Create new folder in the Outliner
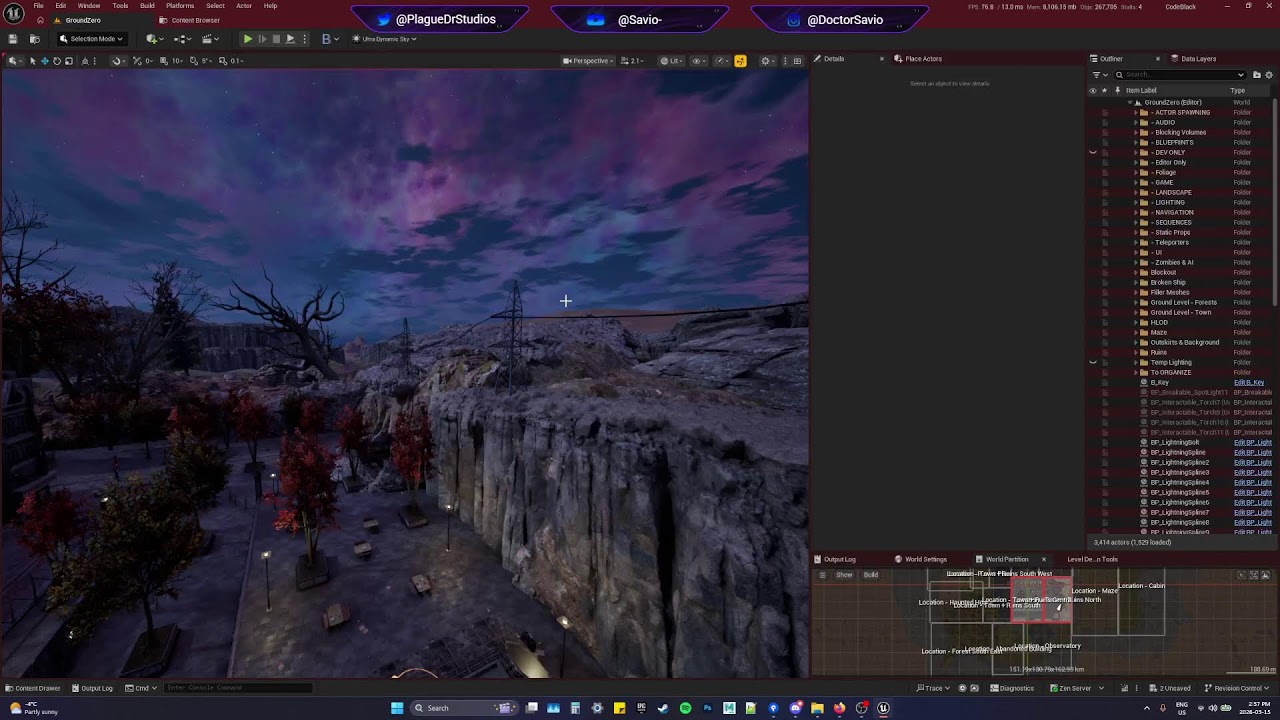The height and width of the screenshot is (720, 1280). 1257,75
